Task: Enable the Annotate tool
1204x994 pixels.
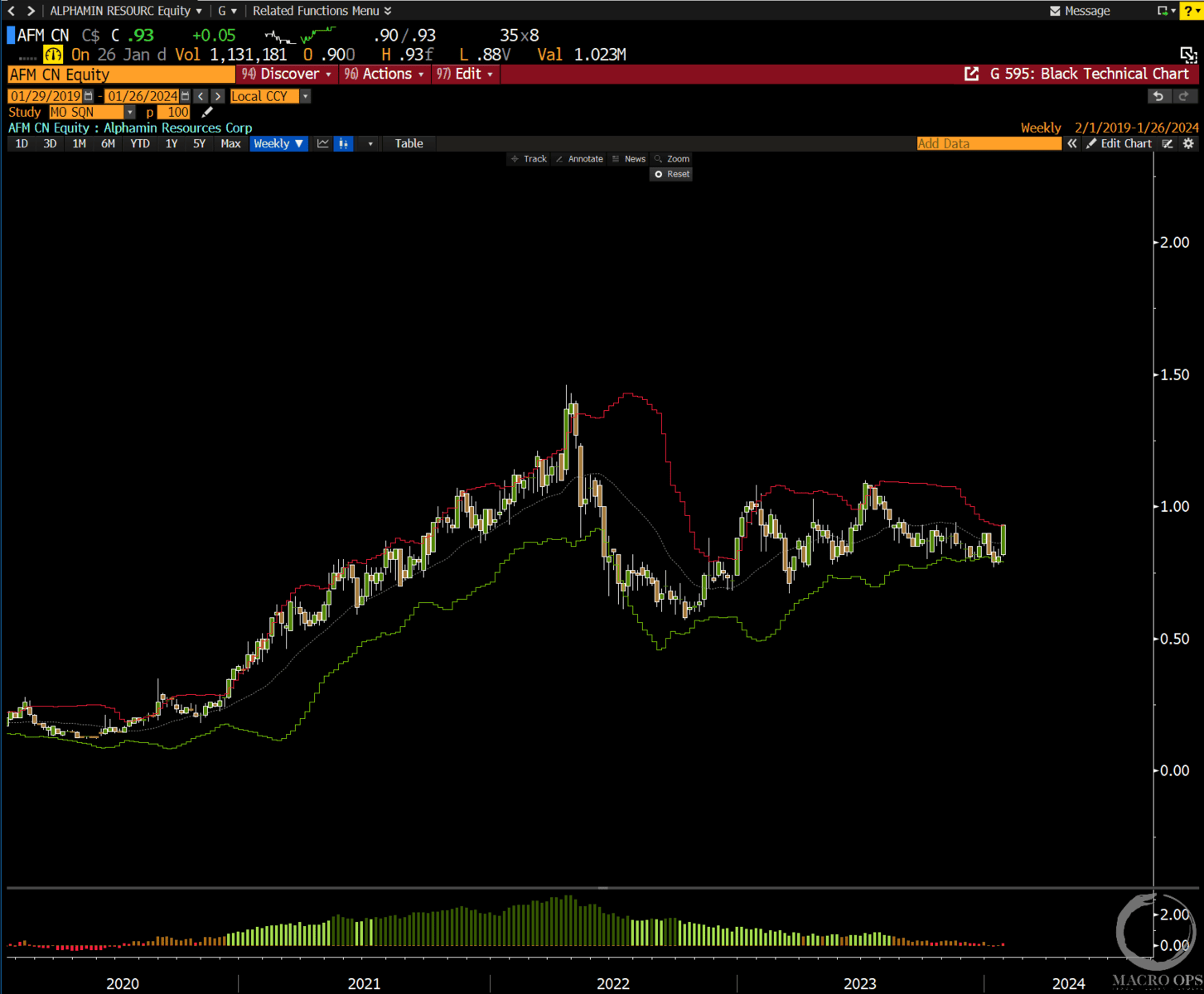Action: 579,159
